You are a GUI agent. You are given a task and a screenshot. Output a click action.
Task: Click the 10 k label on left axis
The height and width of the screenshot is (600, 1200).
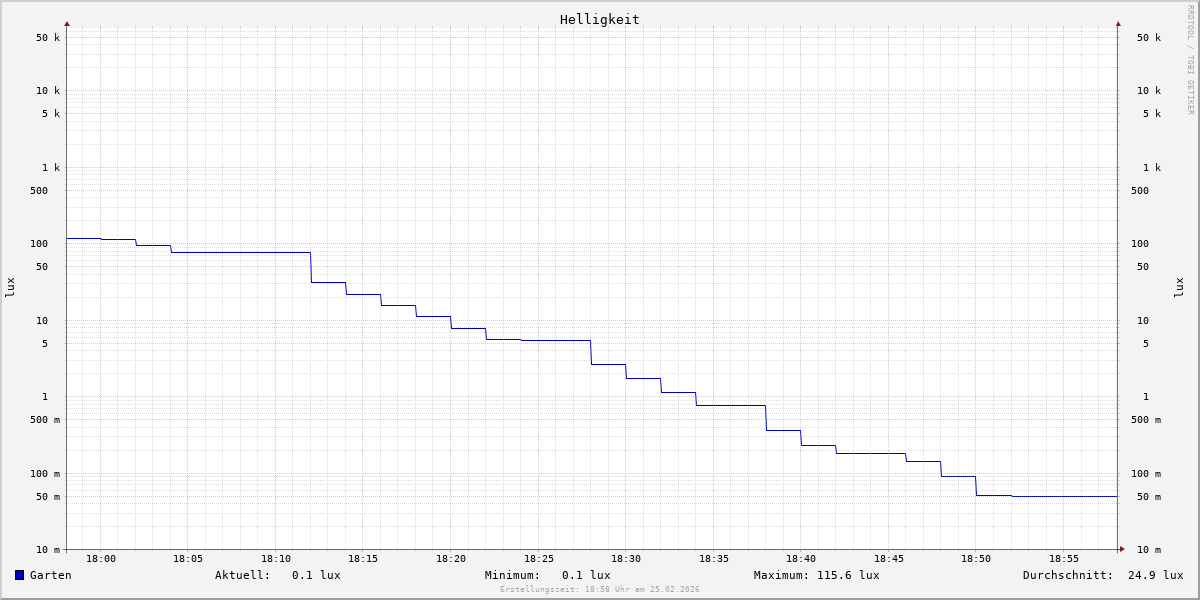48,91
